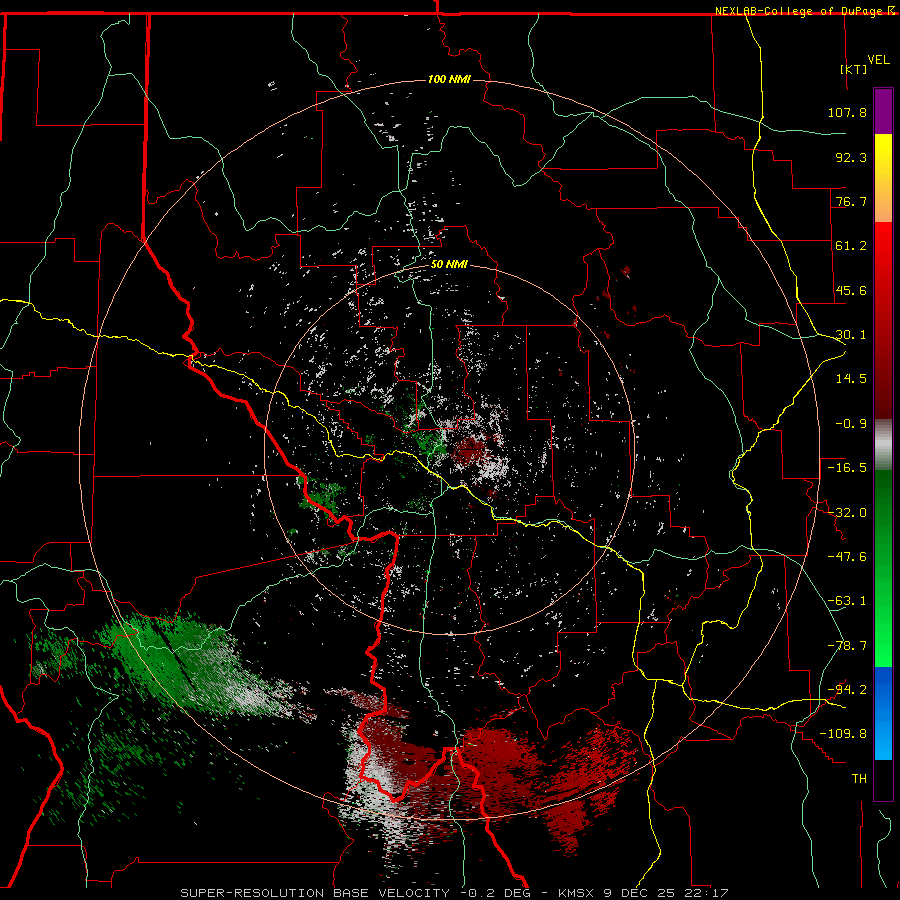The height and width of the screenshot is (900, 900).
Task: Click the Super-Resolution Base Velocity caption
Action: [x=454, y=893]
